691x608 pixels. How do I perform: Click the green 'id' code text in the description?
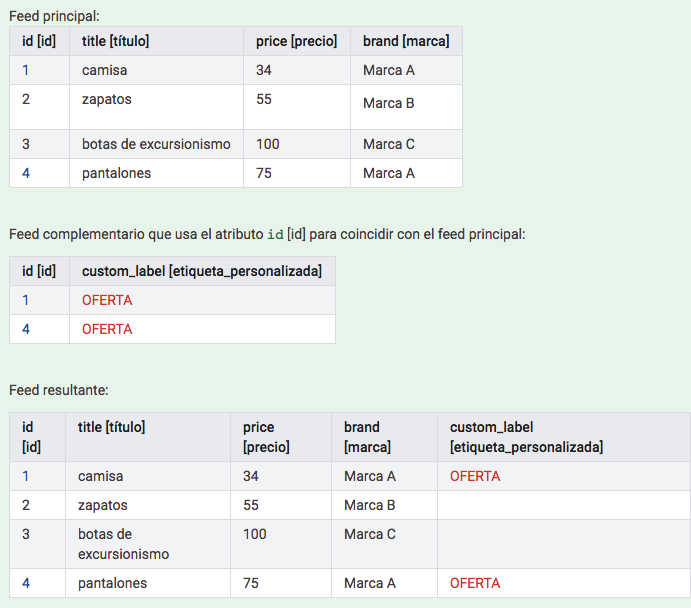point(275,234)
